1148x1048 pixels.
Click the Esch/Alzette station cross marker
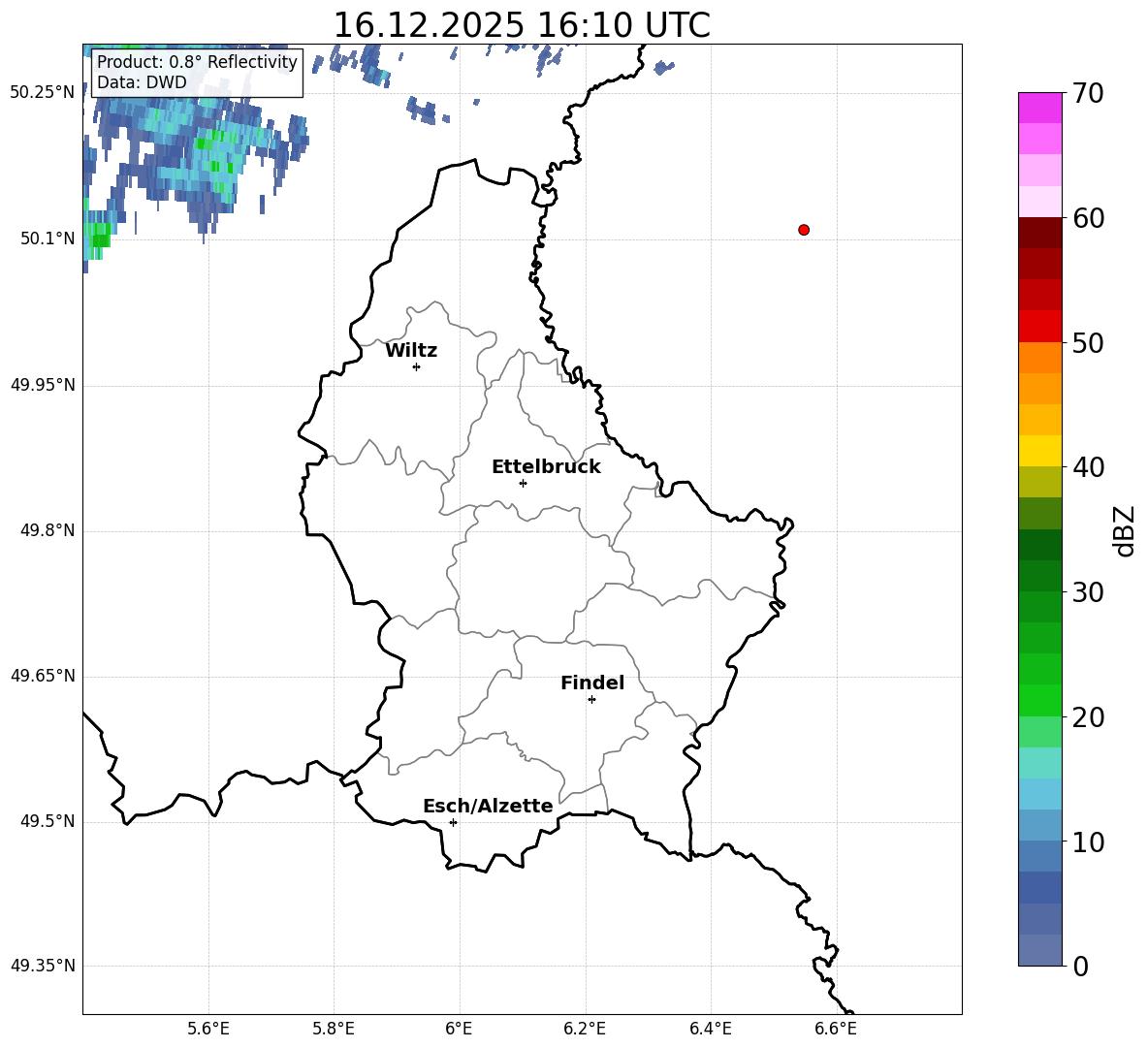click(453, 822)
